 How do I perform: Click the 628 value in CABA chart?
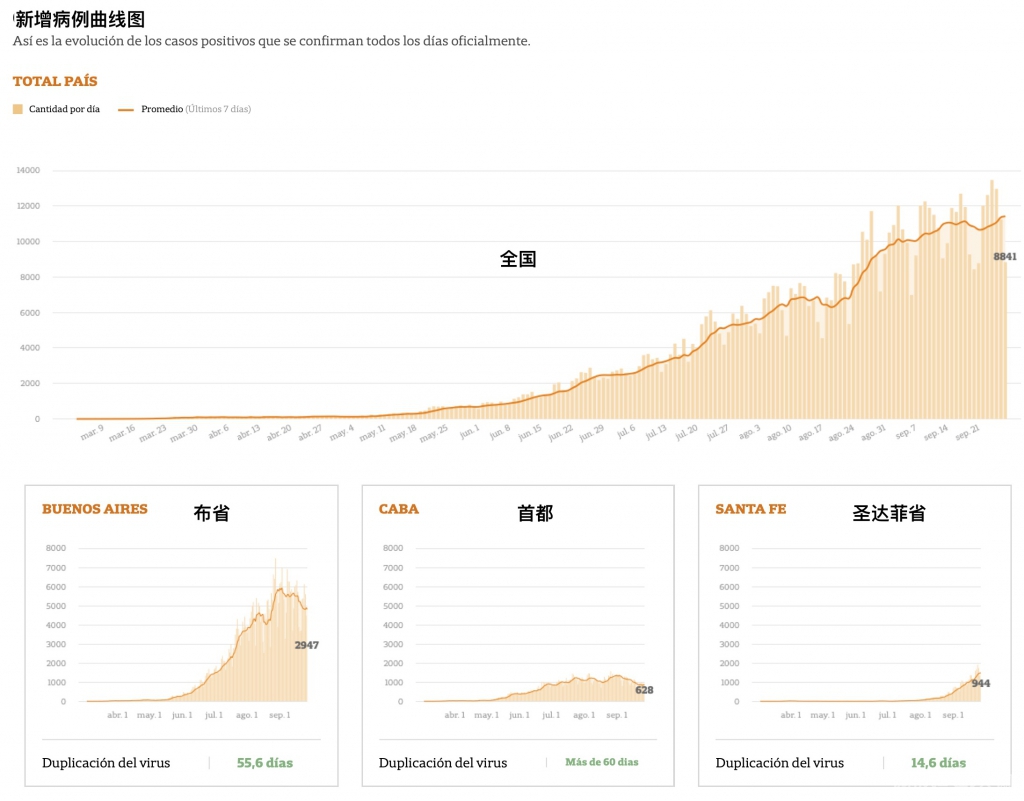tap(644, 690)
